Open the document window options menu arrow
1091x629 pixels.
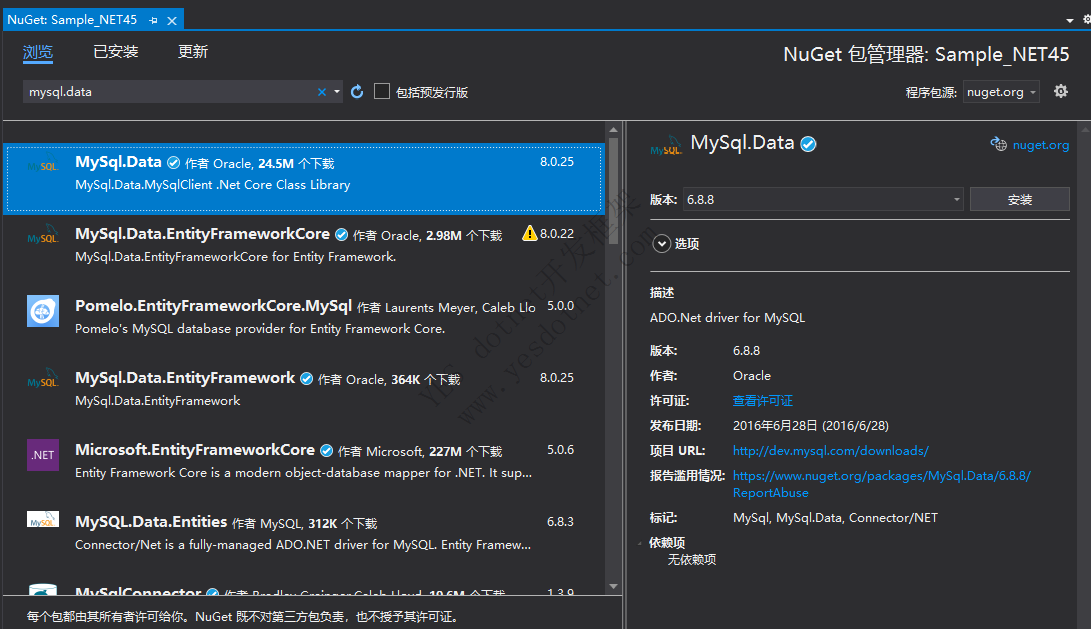coord(1069,21)
